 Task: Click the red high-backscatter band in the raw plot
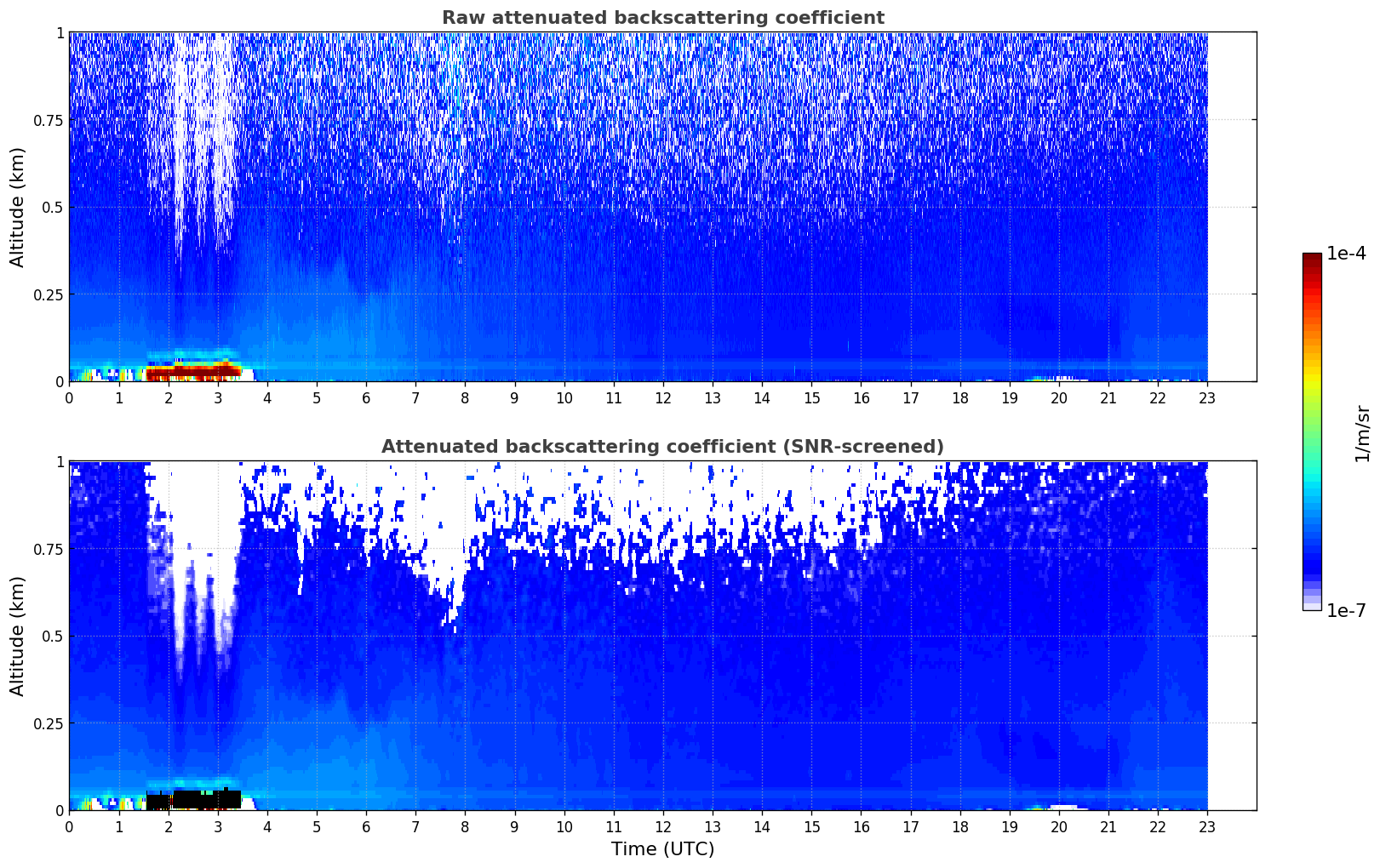click(194, 371)
